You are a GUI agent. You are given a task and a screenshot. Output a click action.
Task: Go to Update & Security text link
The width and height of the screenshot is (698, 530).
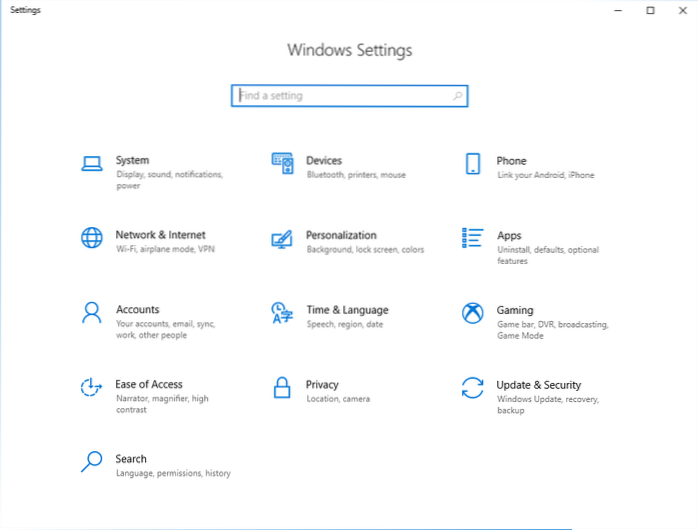point(538,385)
